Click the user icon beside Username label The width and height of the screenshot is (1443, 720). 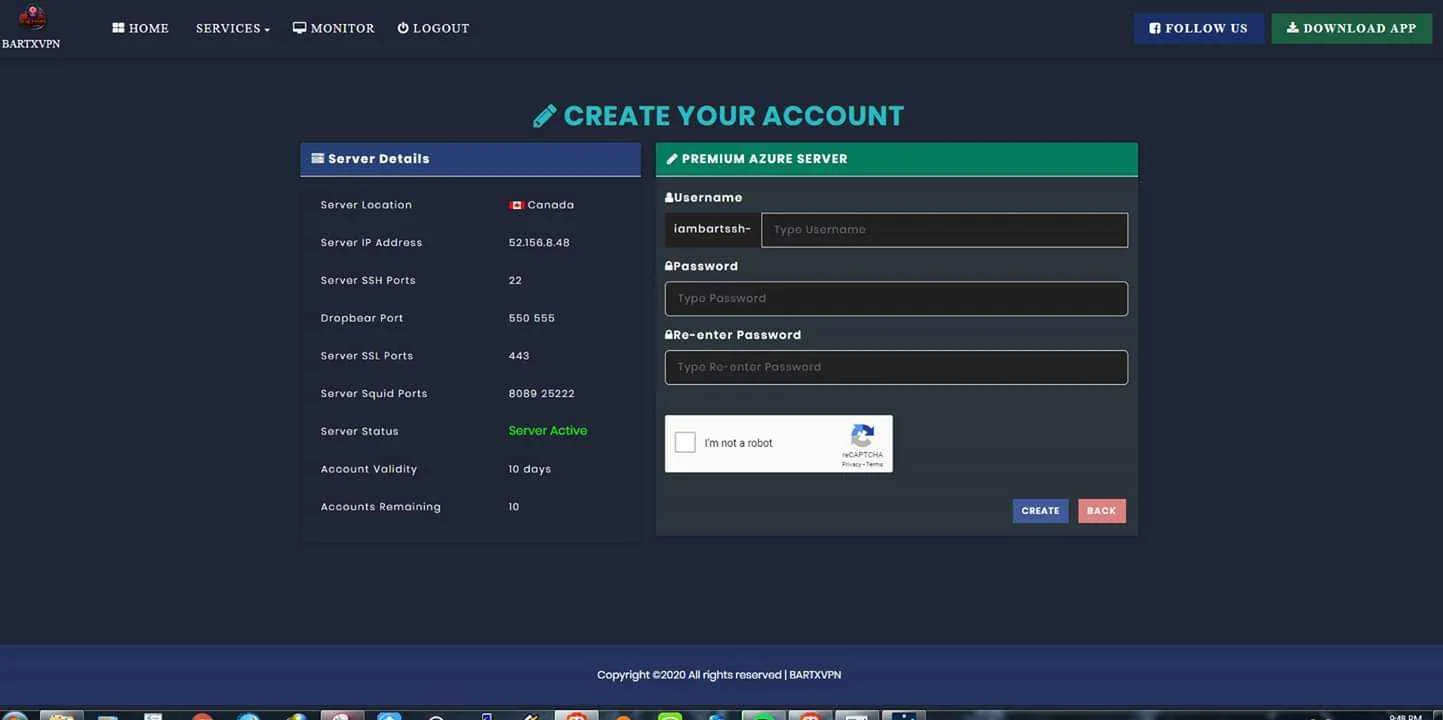coord(669,198)
